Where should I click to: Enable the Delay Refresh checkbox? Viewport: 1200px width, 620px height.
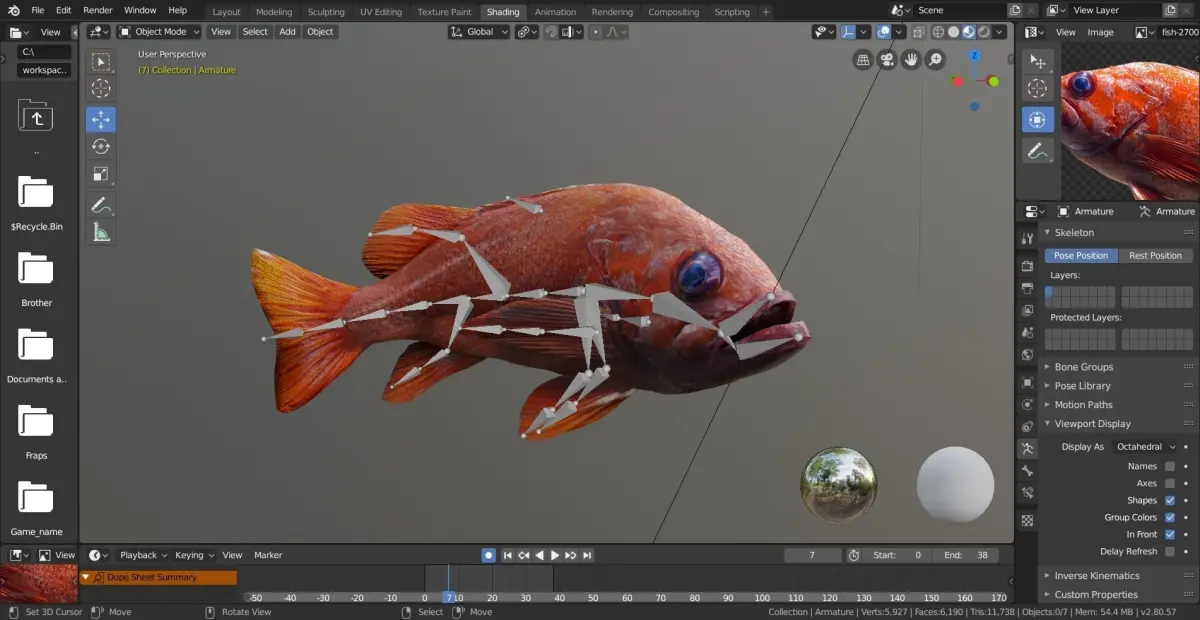click(x=1170, y=551)
